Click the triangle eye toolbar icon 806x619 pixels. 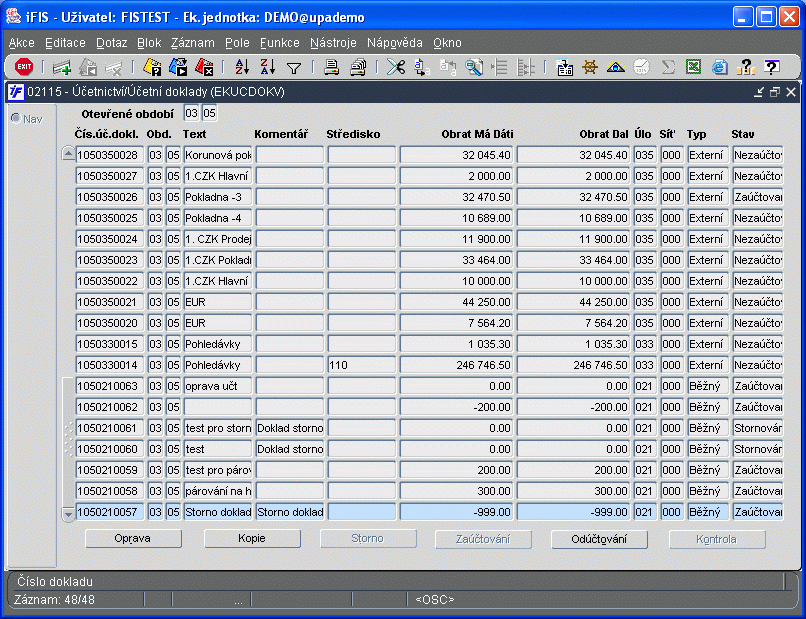(x=616, y=67)
